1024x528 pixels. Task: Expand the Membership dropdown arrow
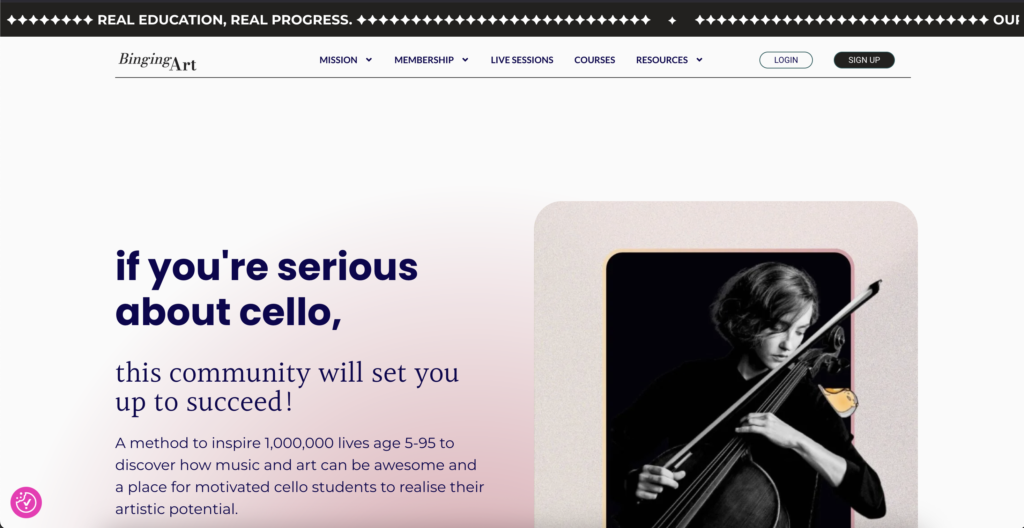click(465, 60)
